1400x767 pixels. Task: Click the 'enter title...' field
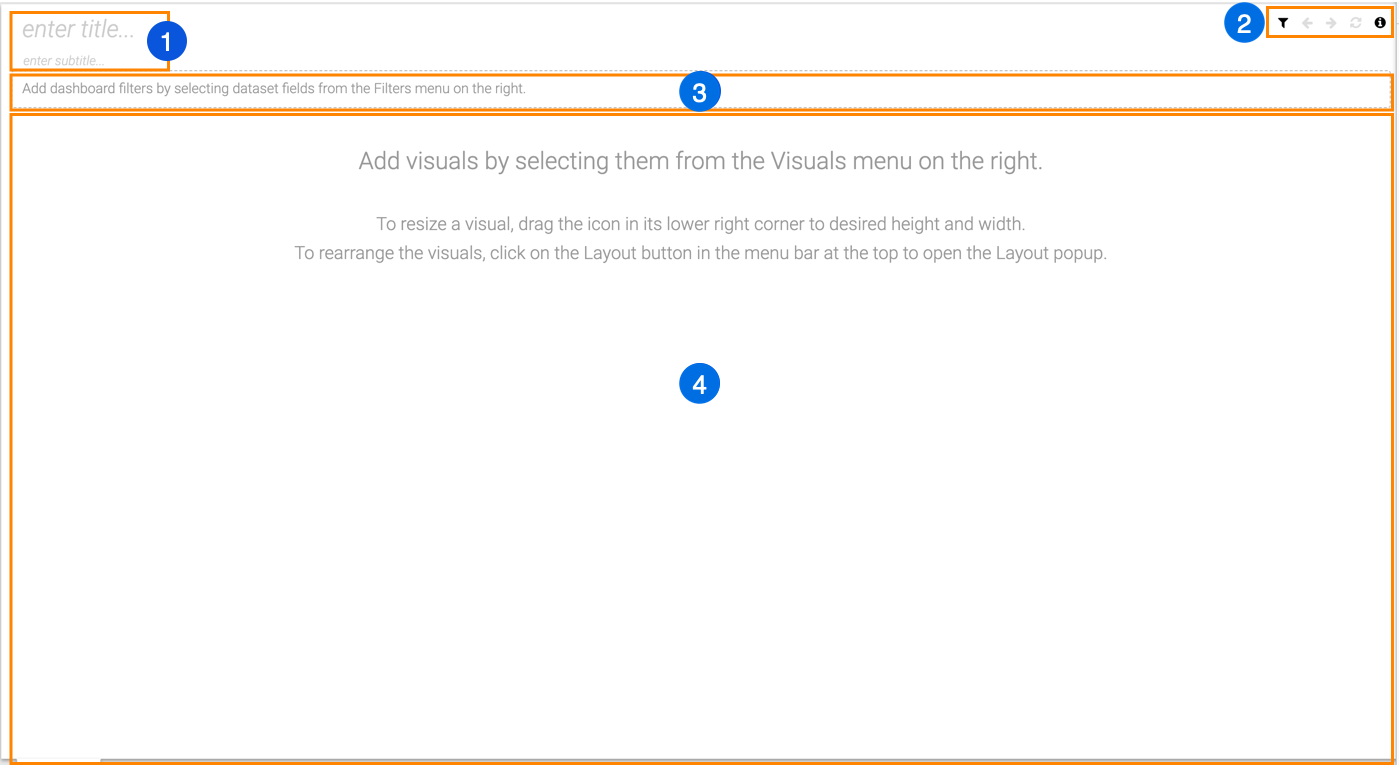78,30
